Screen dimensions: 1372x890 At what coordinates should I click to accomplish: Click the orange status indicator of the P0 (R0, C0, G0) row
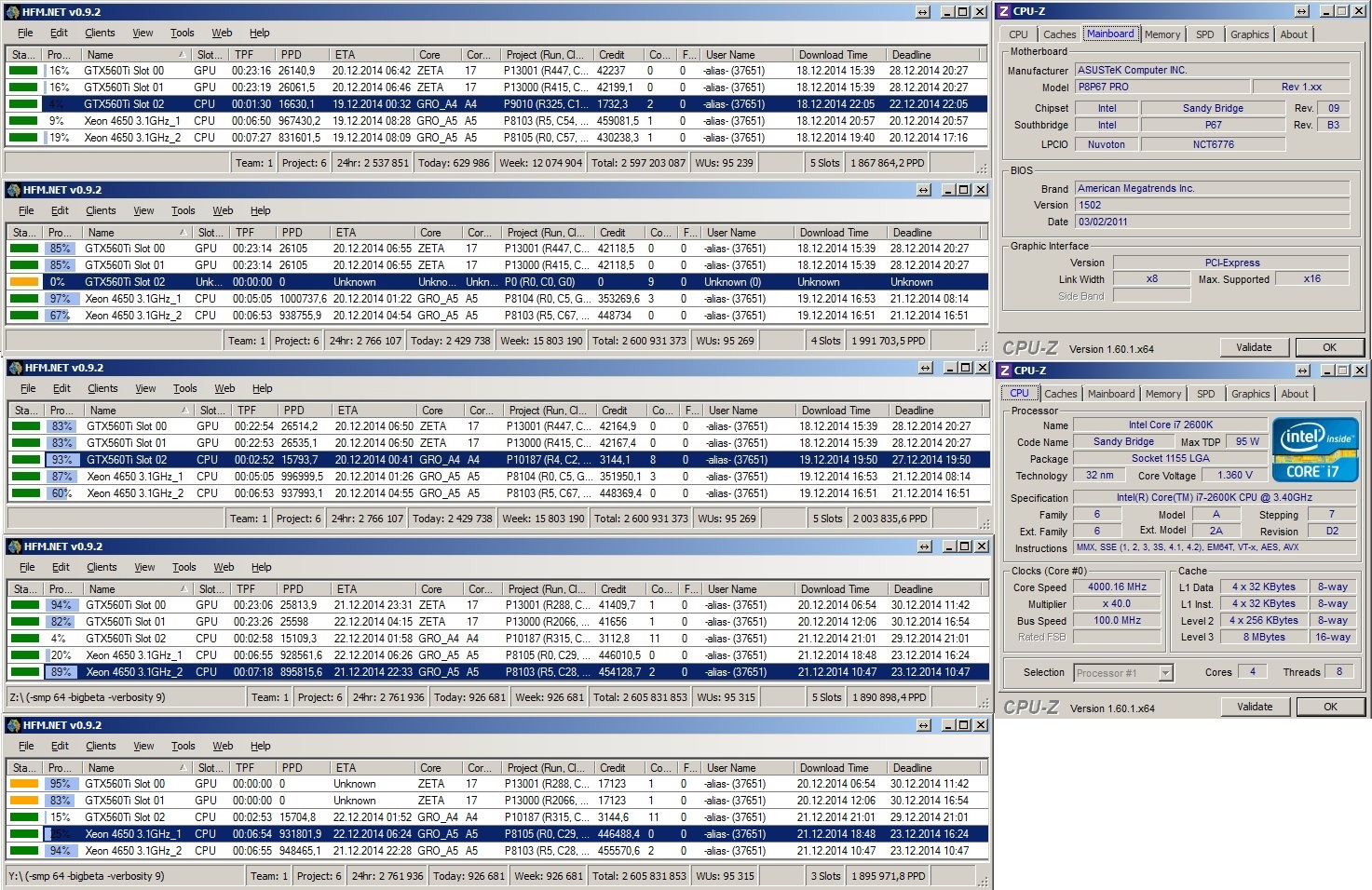24,282
